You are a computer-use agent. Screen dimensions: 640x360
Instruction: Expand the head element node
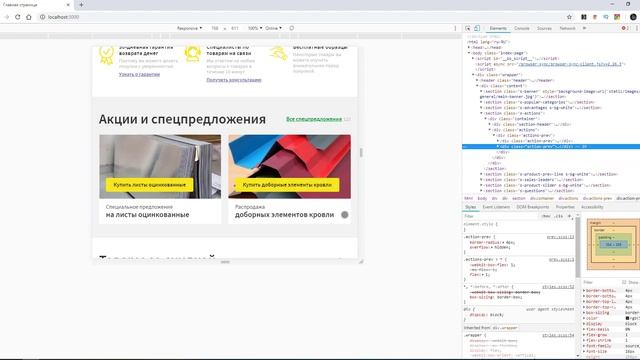[x=469, y=47]
